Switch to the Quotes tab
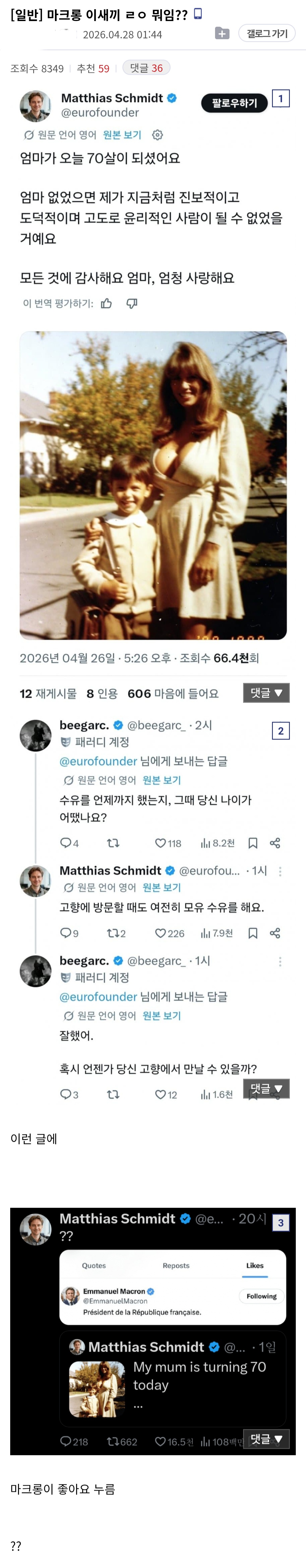The image size is (306, 1568). coord(94,1265)
